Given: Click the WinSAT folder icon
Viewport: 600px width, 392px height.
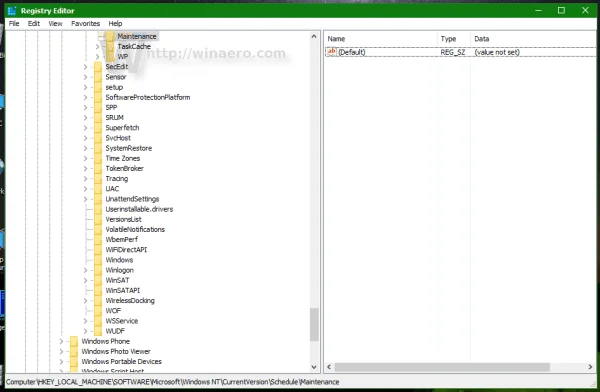Looking at the screenshot, I should pos(98,280).
